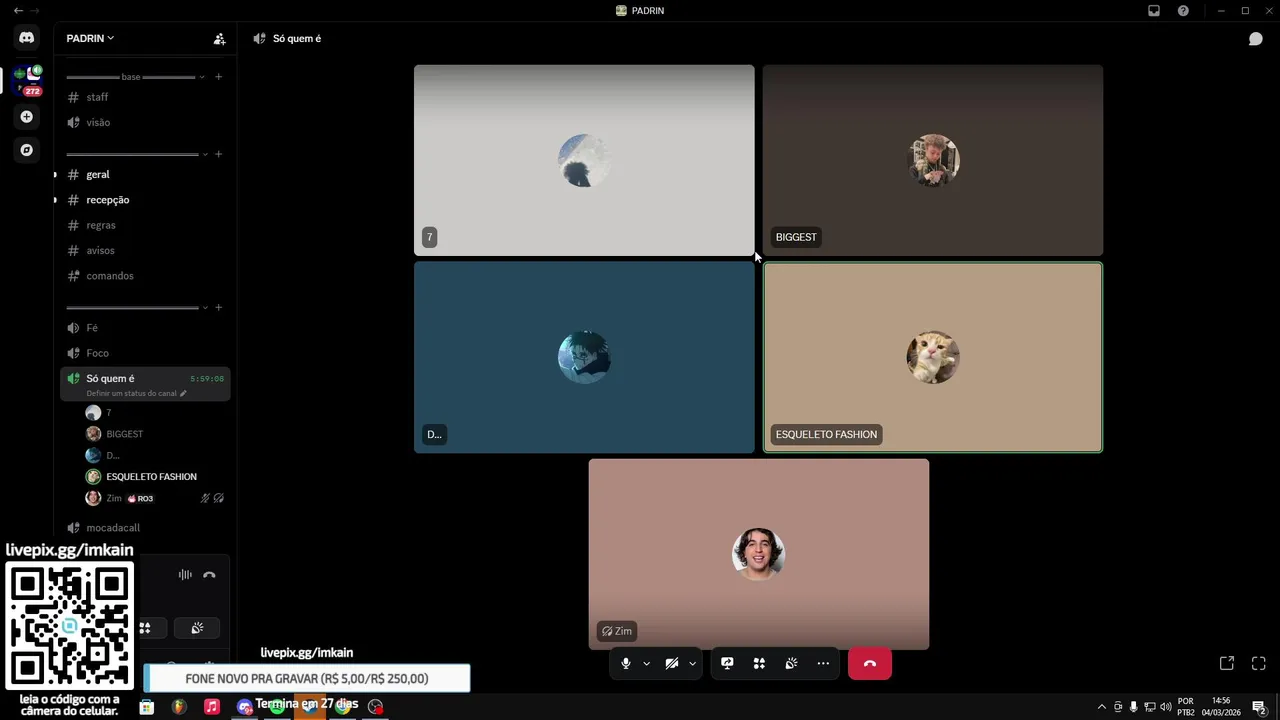The width and height of the screenshot is (1280, 720).
Task: Open Microsoft Store in taskbar
Action: [x=147, y=707]
